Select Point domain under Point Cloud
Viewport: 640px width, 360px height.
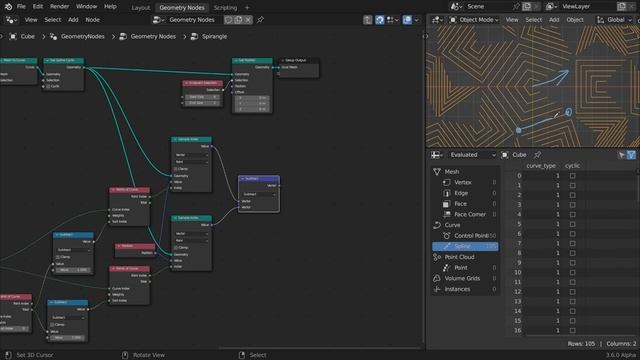click(x=465, y=268)
